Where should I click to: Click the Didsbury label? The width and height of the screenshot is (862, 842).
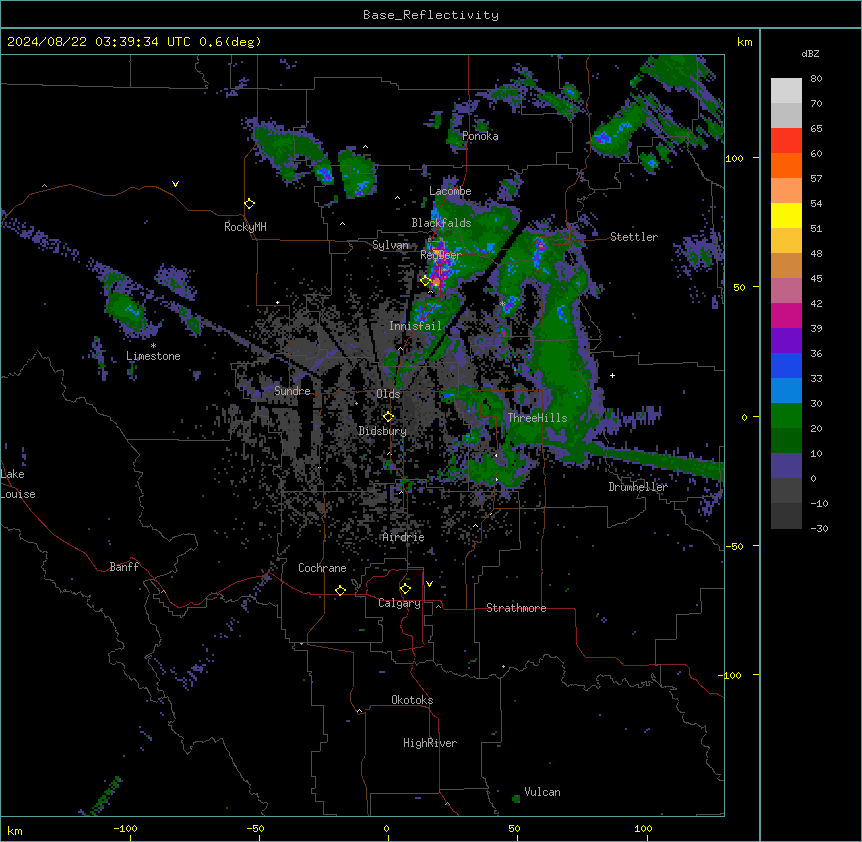coord(383,431)
